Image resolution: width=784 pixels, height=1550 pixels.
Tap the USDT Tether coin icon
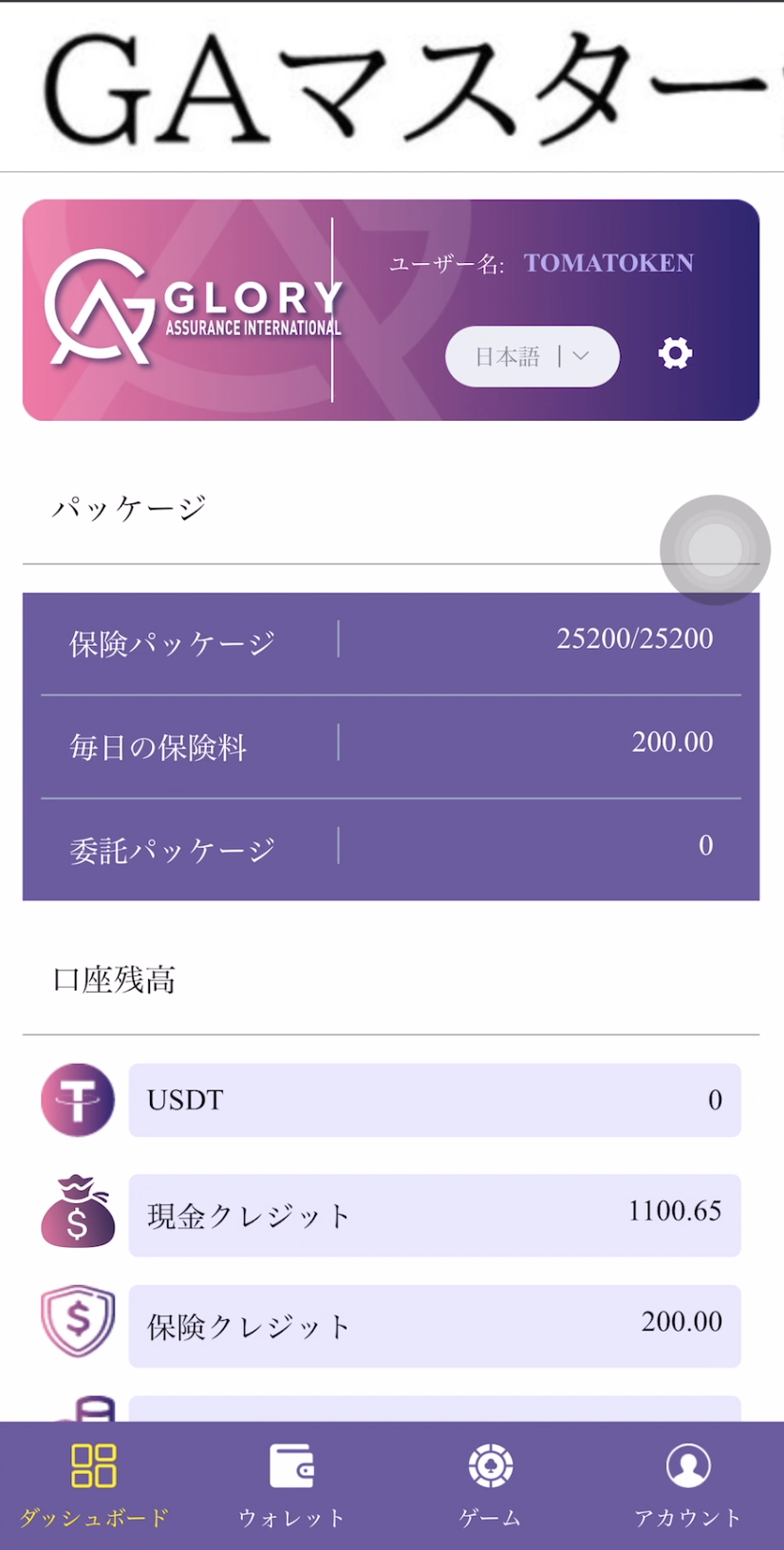78,1100
